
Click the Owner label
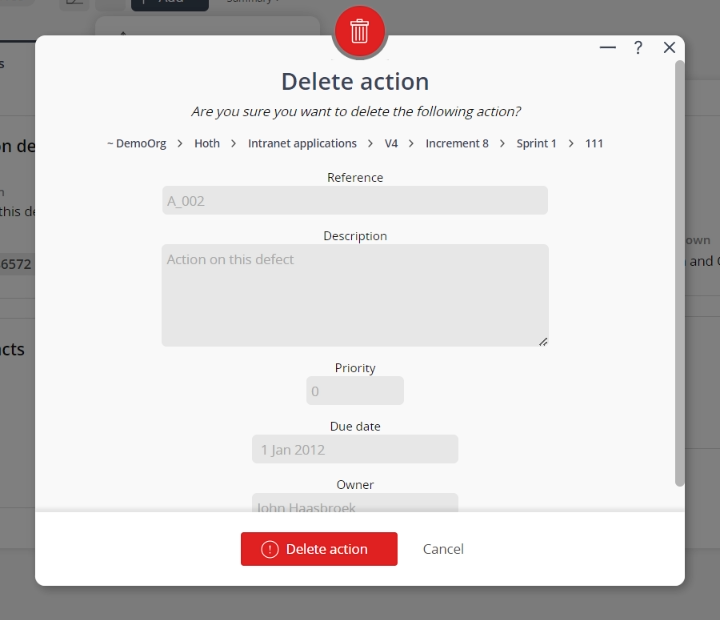click(355, 485)
